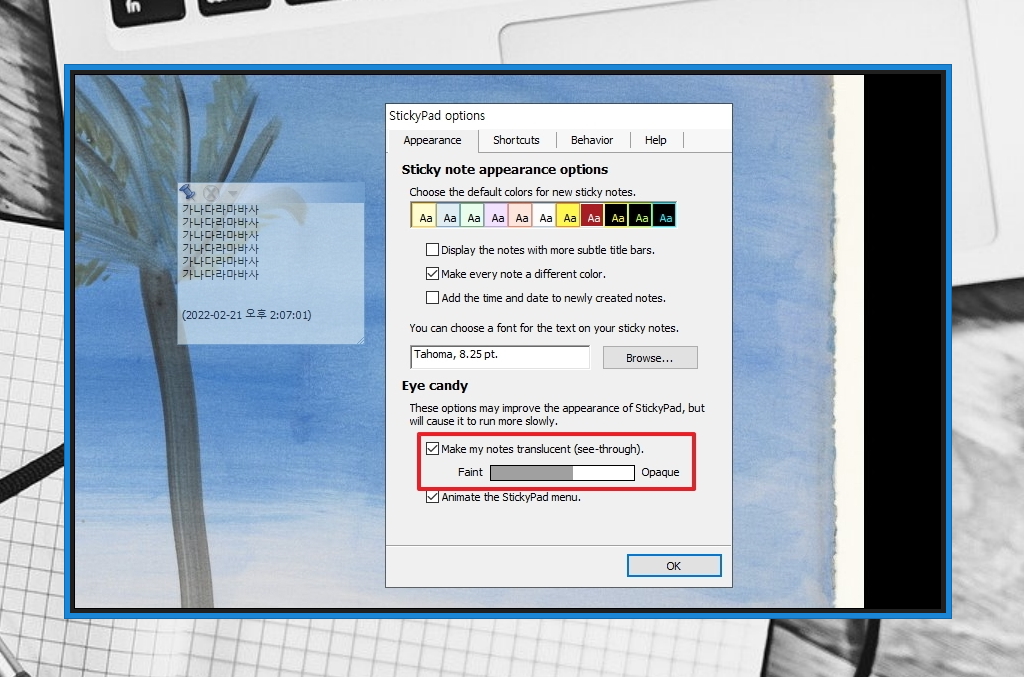1024x677 pixels.
Task: Open the sticky note's dropdown arrow menu
Action: coord(232,193)
